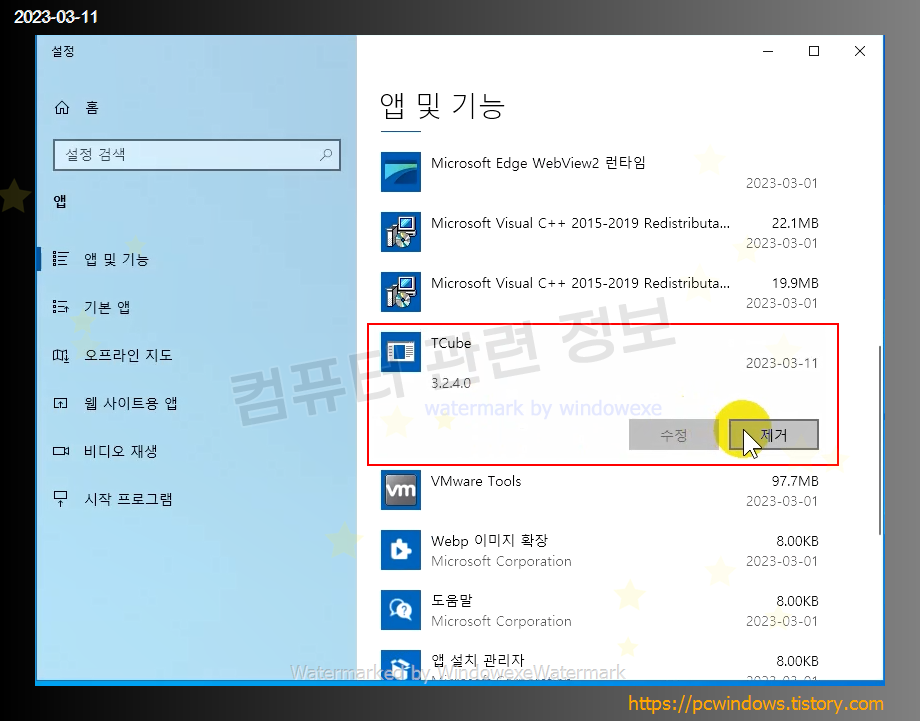Screen dimensions: 920x721
Task: Click the TCube app icon
Action: click(401, 352)
